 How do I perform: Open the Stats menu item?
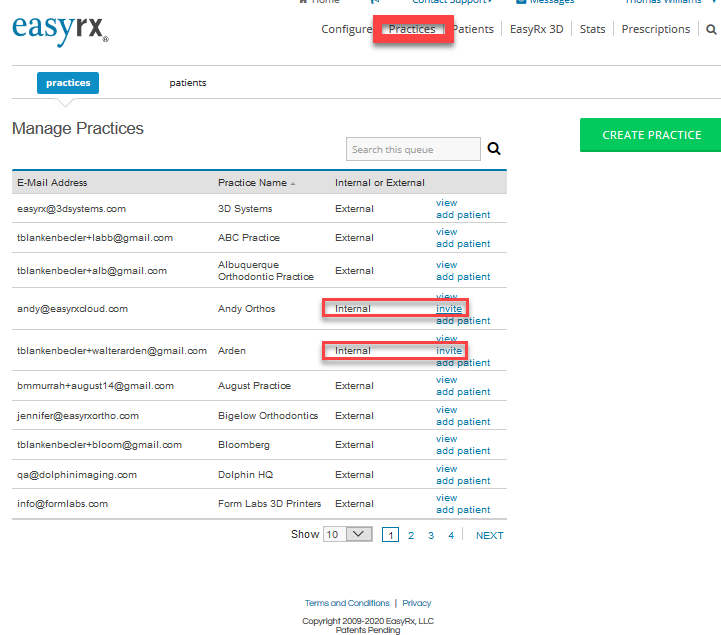592,29
